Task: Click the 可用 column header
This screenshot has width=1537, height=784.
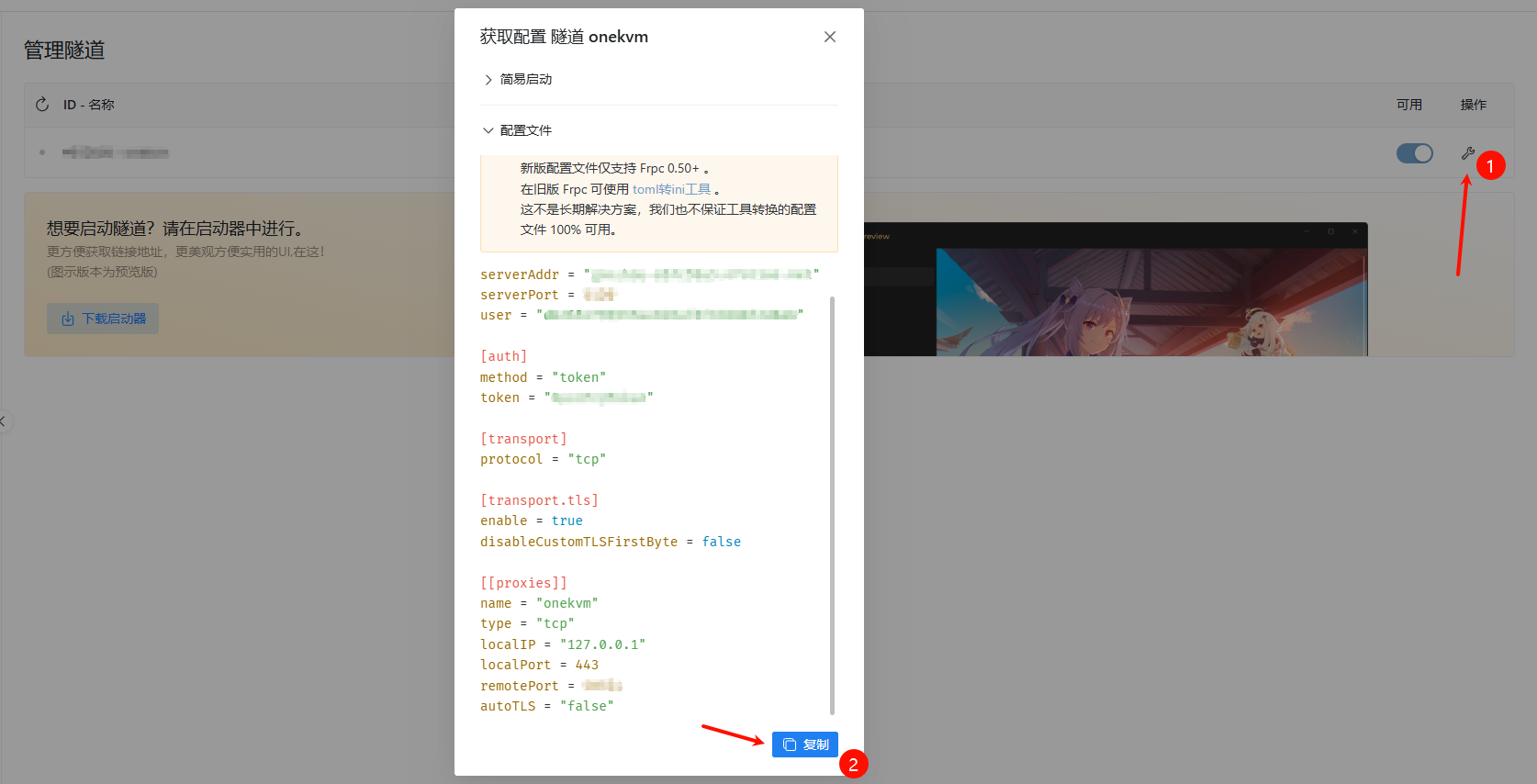Action: coord(1408,105)
